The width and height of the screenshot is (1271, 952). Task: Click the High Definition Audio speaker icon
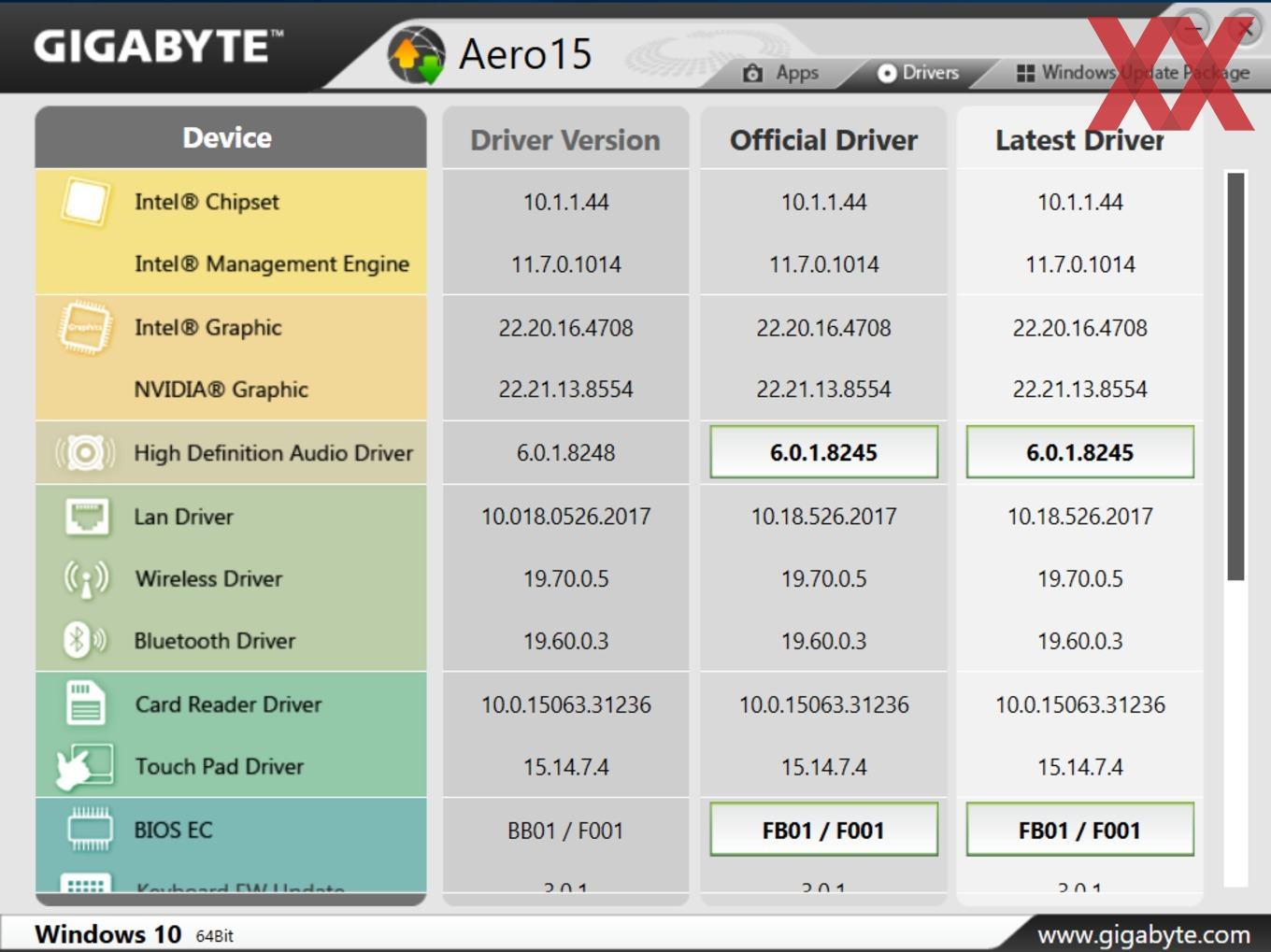(x=85, y=453)
